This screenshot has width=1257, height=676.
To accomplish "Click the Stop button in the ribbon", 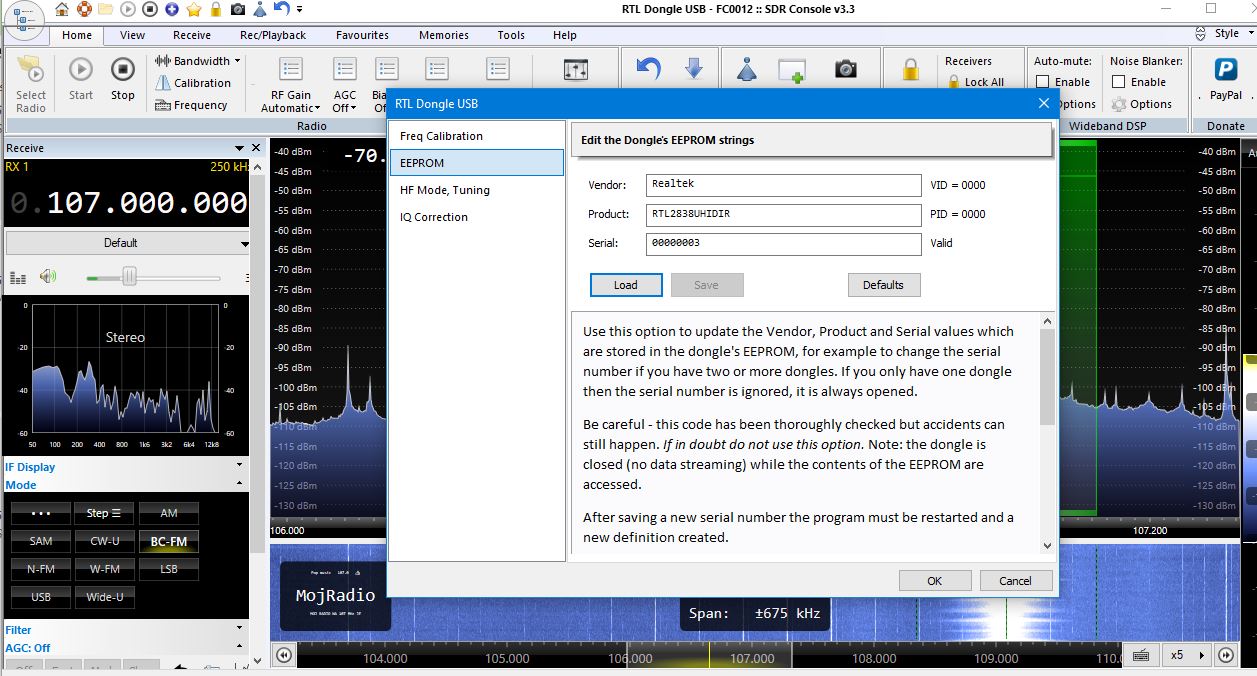I will (x=122, y=78).
